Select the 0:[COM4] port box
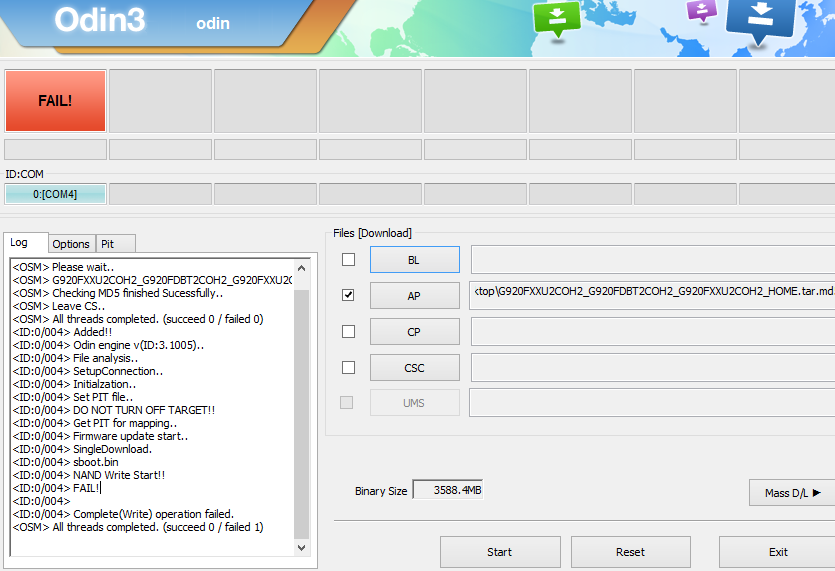This screenshot has width=835, height=571. (55, 194)
